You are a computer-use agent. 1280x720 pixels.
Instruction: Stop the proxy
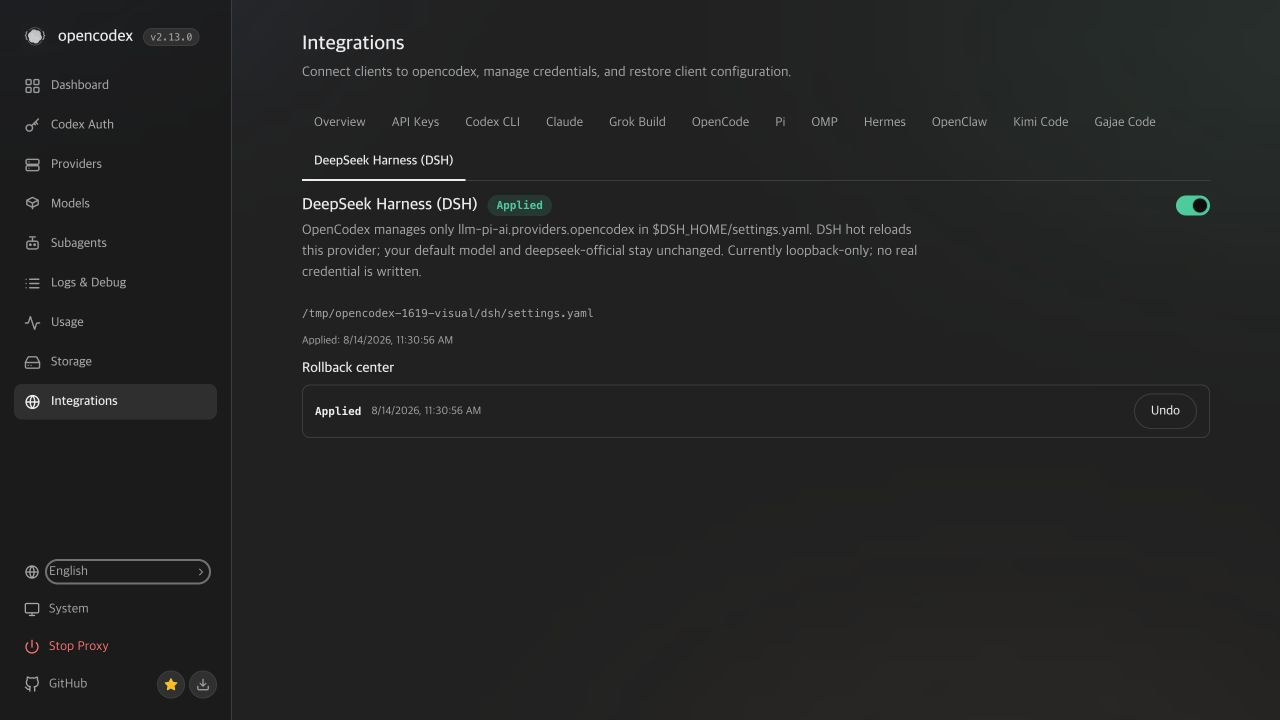click(x=78, y=647)
